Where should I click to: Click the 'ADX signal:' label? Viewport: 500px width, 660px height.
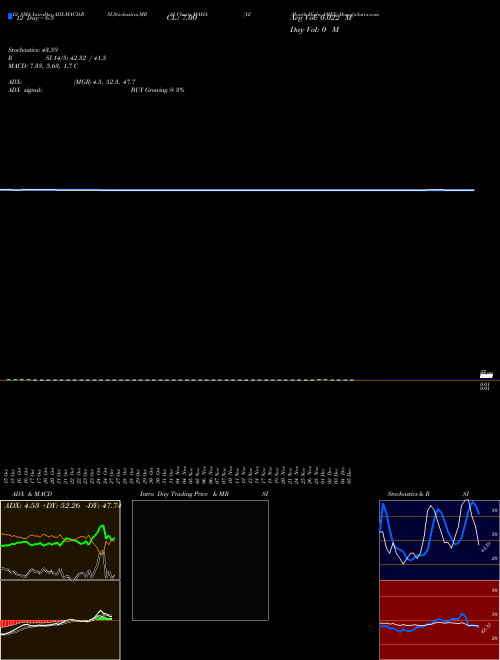tap(25, 90)
